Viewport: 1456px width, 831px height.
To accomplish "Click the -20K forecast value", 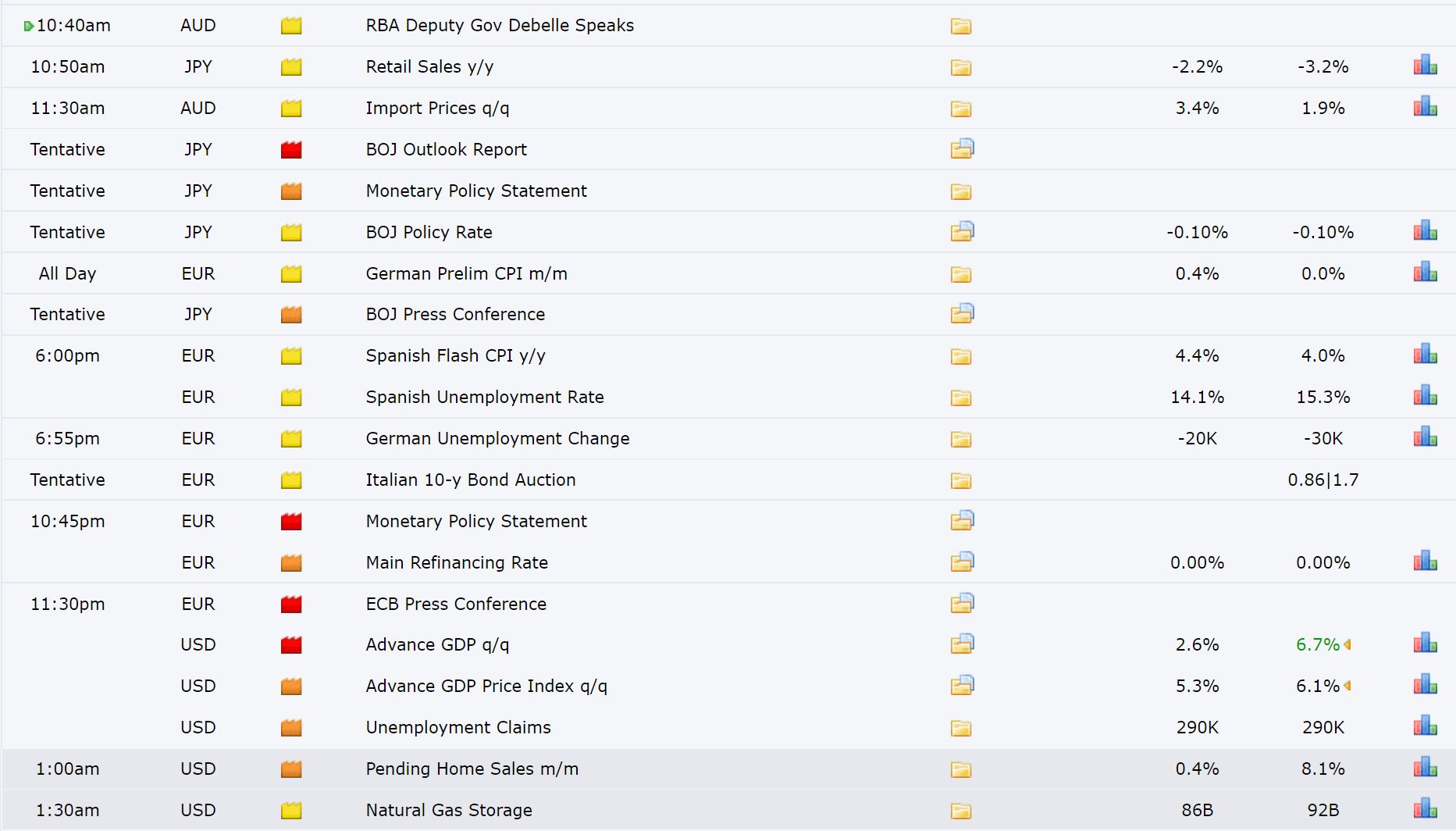I will (x=1198, y=438).
